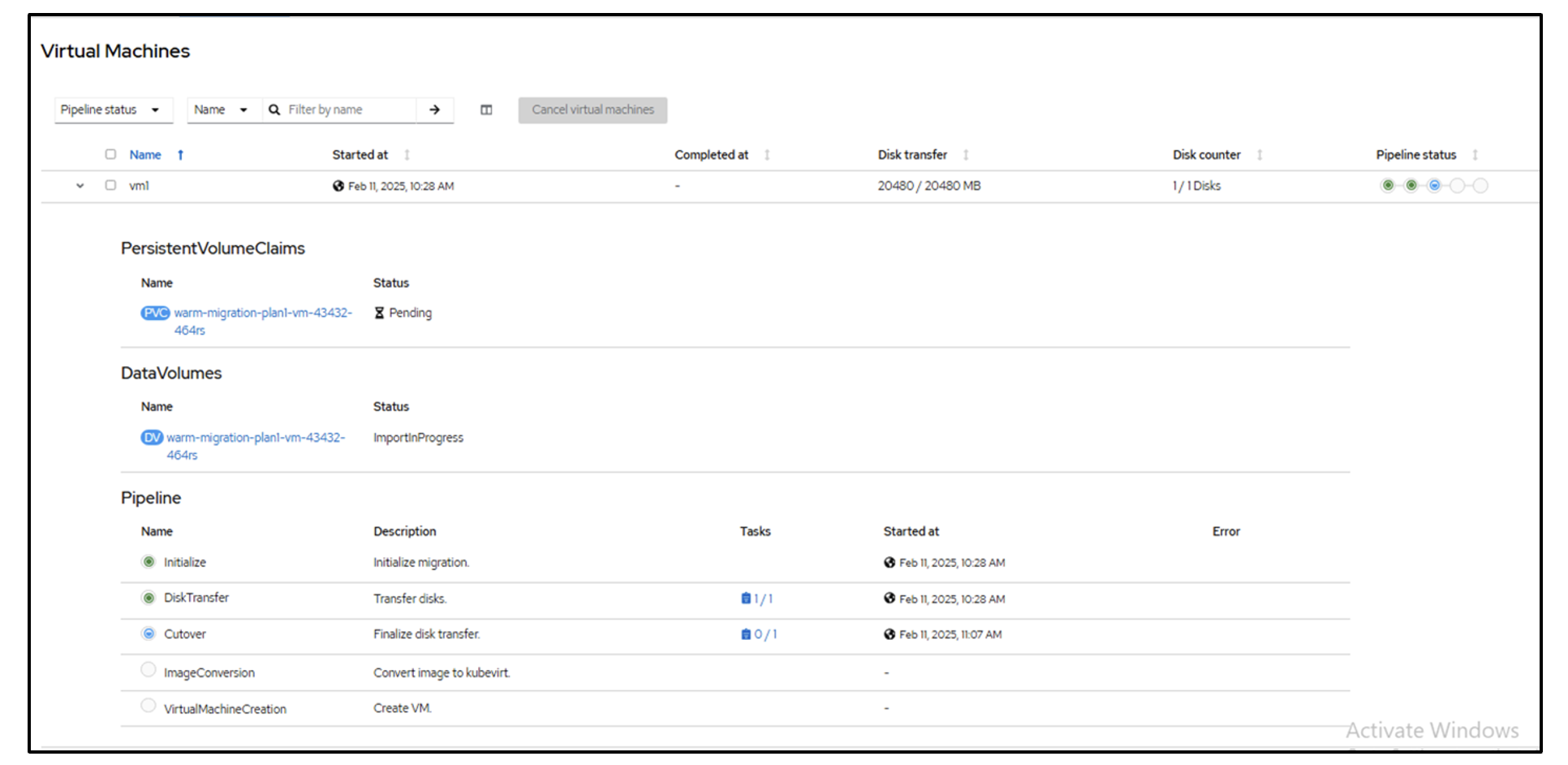Select the vm1 row checkbox

click(110, 185)
